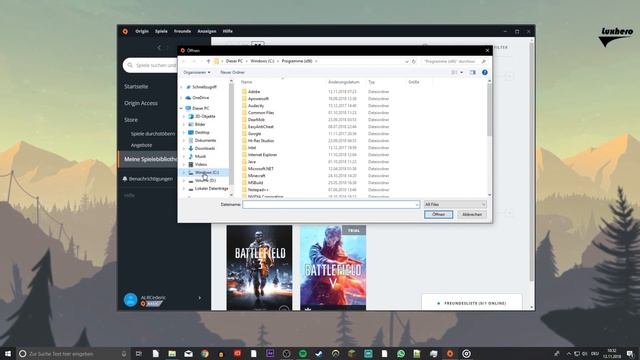Click the view options icon in dialog toolbar
Screen dimensions: 640x360
tap(454, 72)
